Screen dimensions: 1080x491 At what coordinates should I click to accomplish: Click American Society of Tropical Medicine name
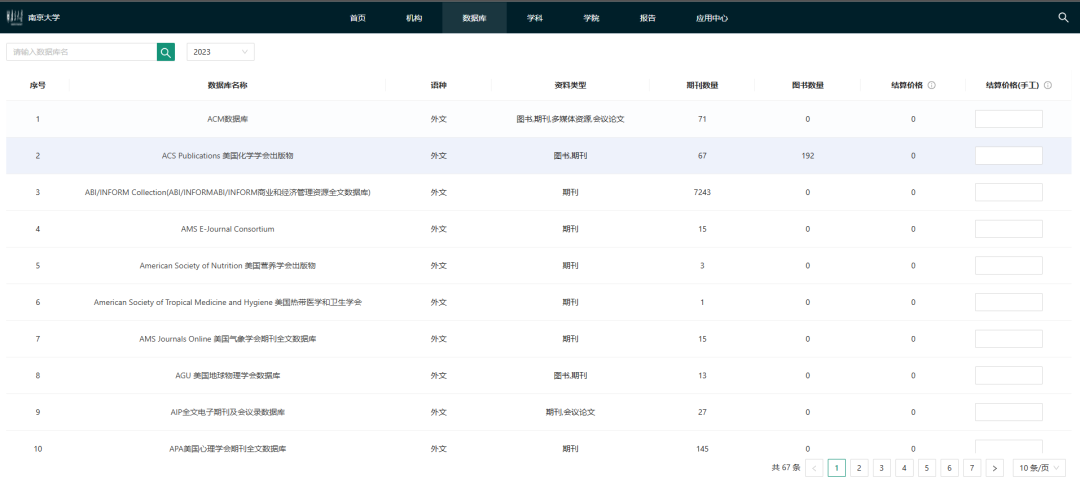click(x=227, y=302)
